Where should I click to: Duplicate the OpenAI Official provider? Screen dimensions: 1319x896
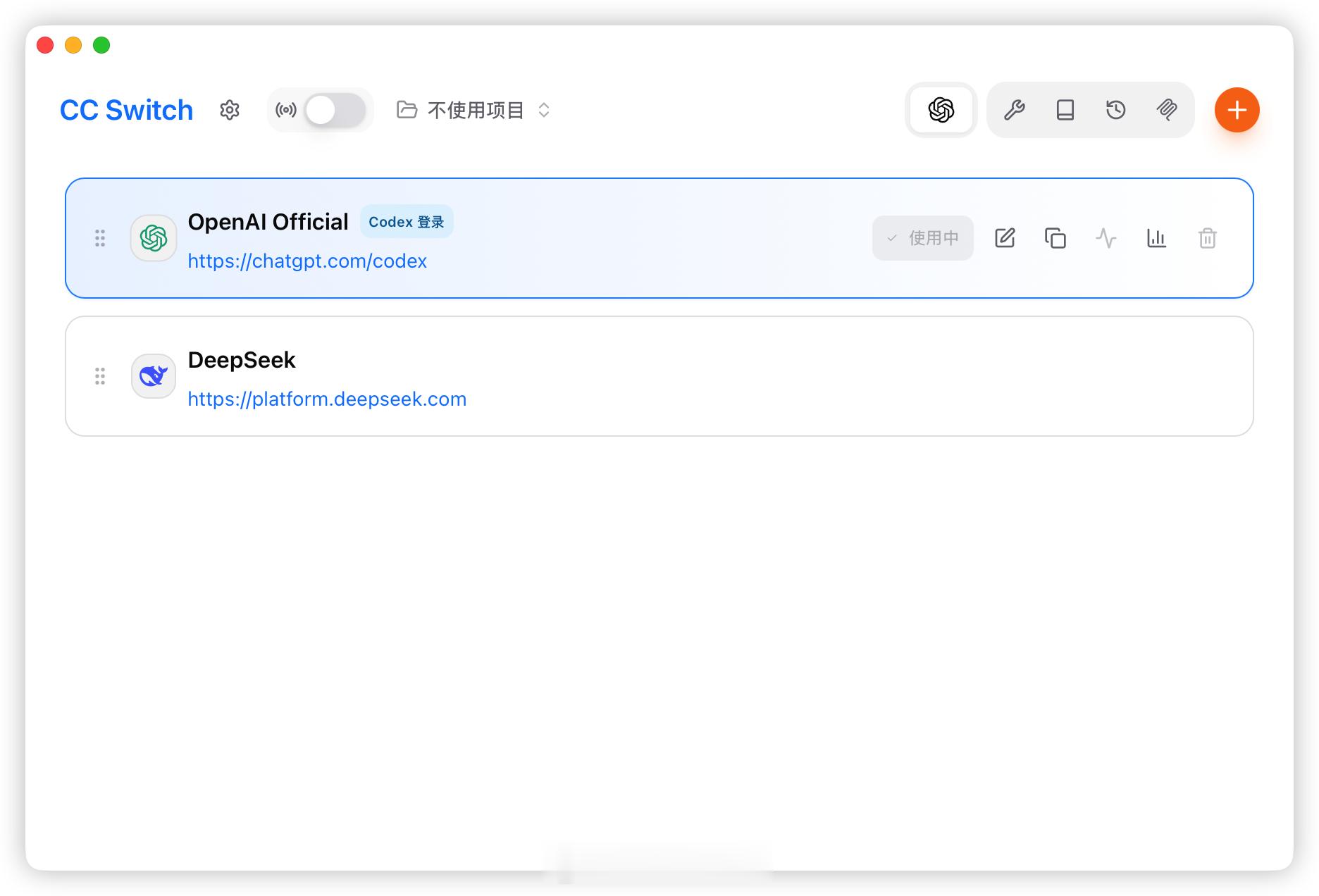(1055, 238)
